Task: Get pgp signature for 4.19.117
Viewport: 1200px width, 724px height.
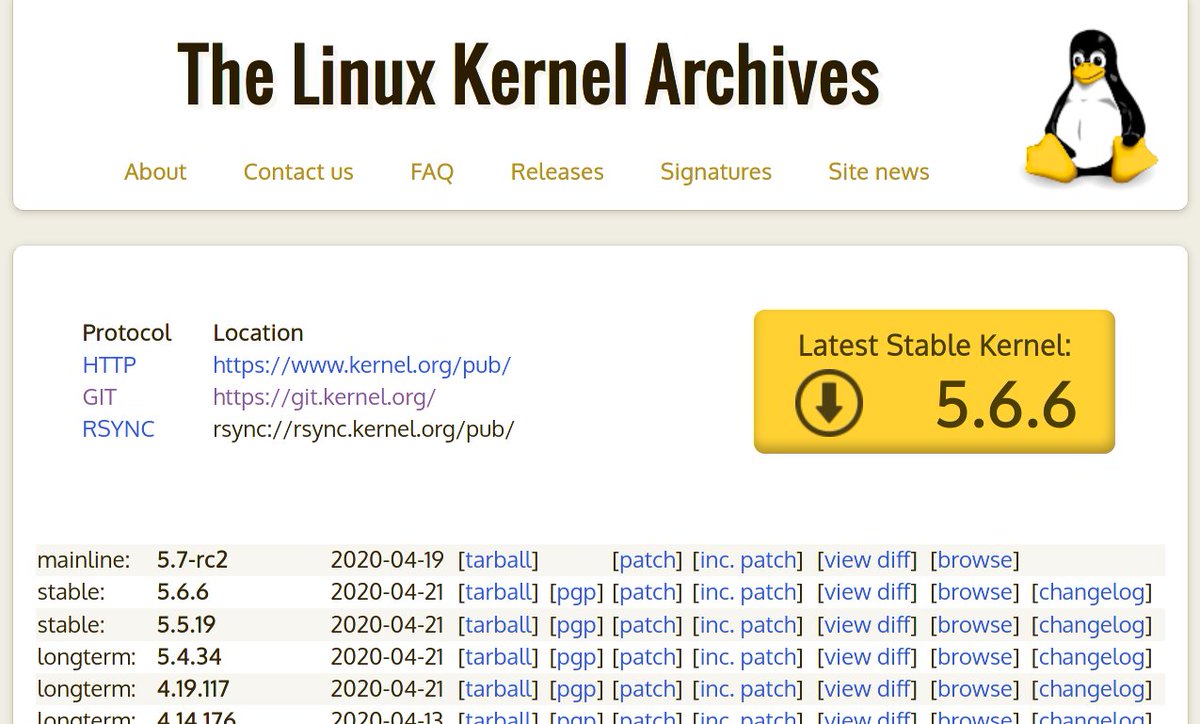Action: pyautogui.click(x=577, y=689)
